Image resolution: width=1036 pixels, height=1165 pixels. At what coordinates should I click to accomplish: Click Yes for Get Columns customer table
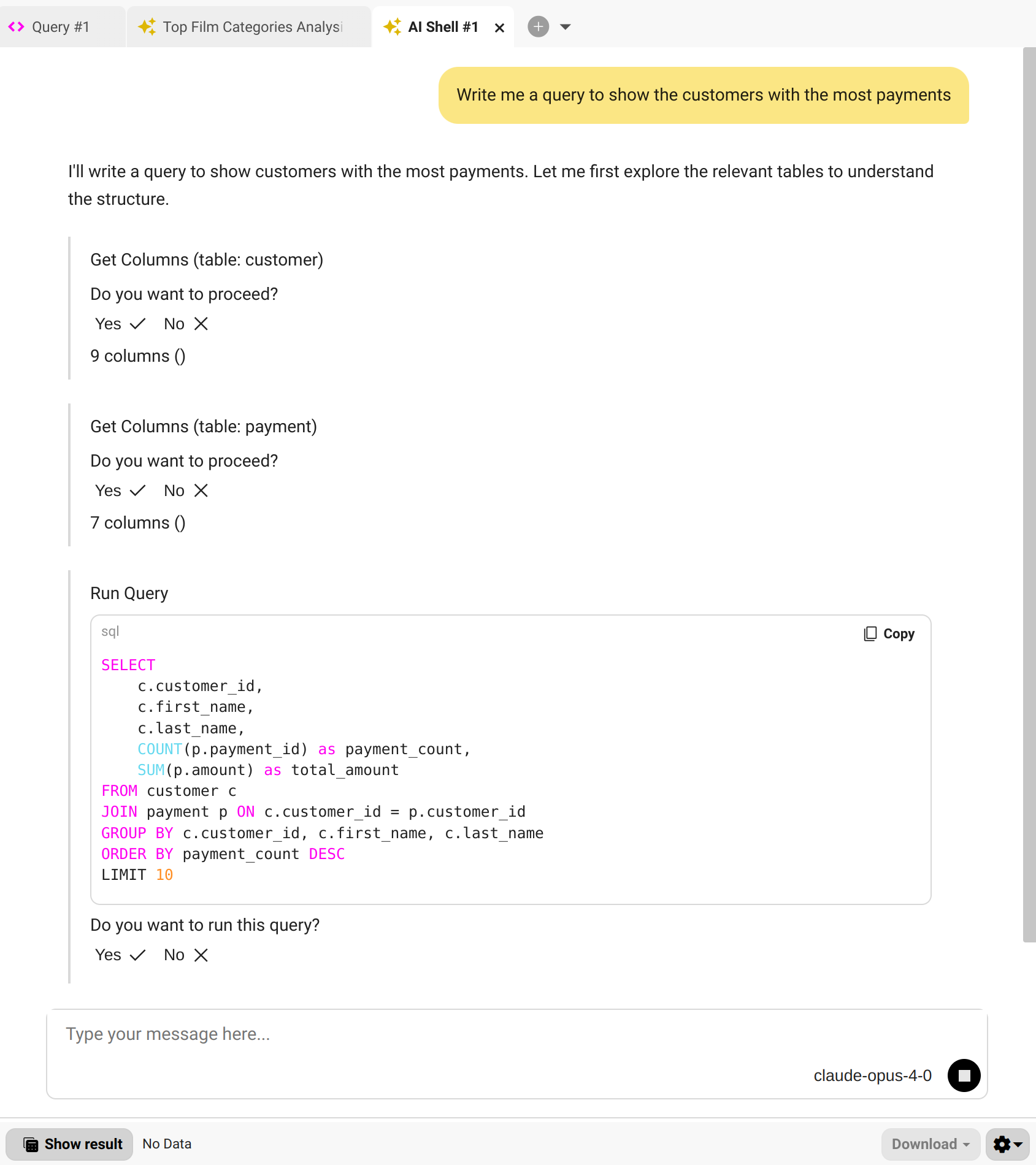120,324
